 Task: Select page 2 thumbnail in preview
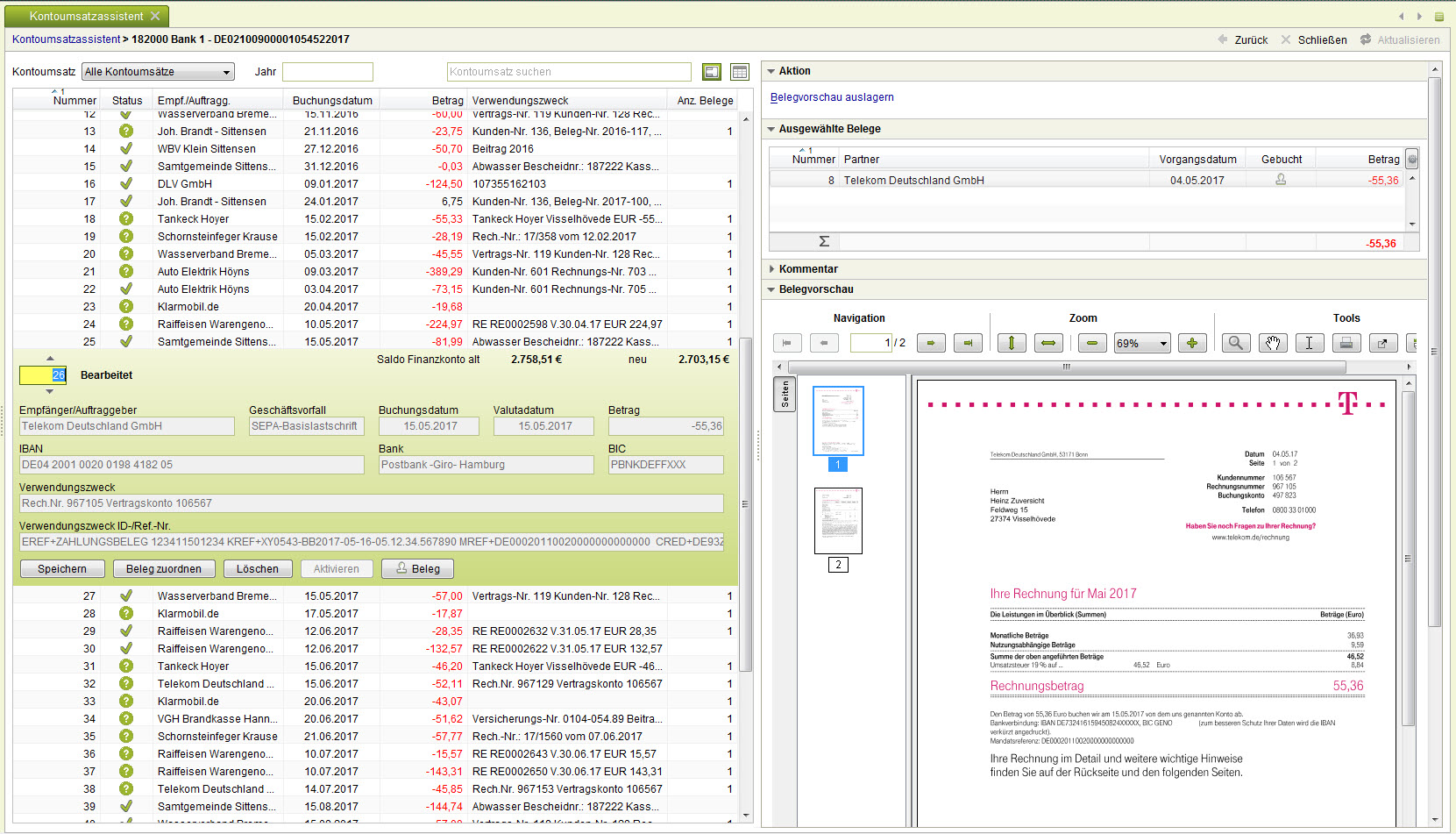pos(838,521)
